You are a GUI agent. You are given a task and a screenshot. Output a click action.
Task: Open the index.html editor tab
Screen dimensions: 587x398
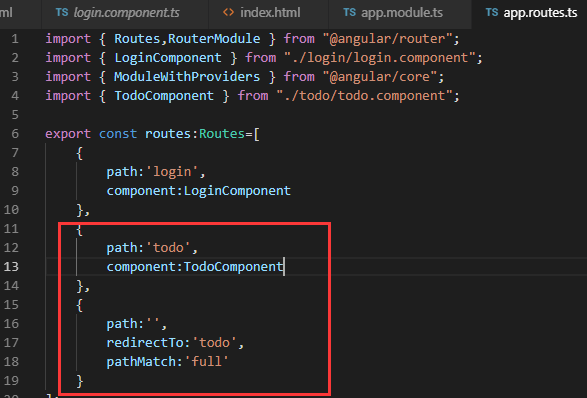pyautogui.click(x=268, y=13)
